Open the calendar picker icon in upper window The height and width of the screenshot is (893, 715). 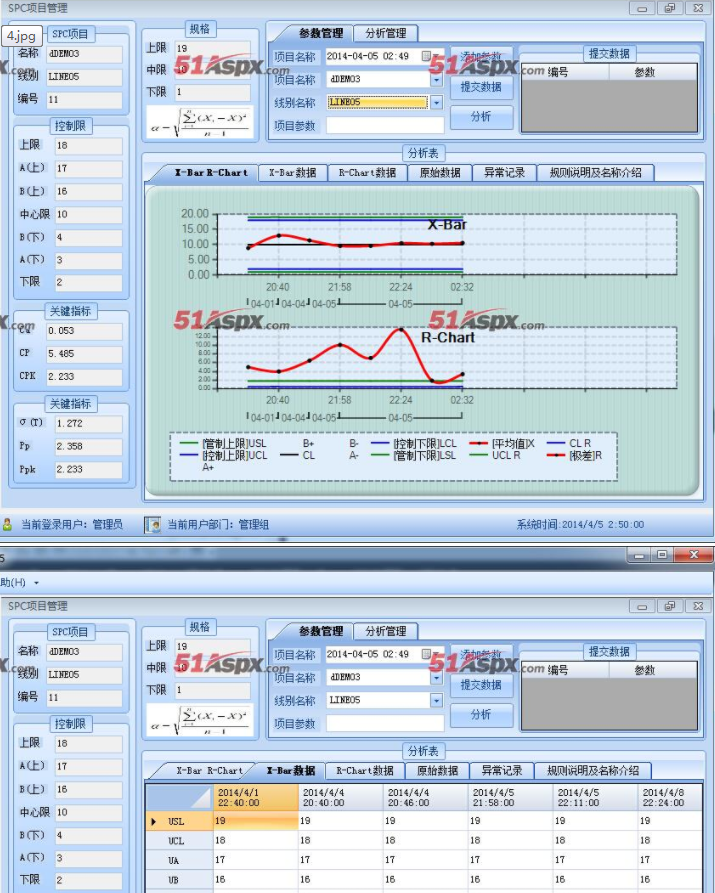coord(426,56)
